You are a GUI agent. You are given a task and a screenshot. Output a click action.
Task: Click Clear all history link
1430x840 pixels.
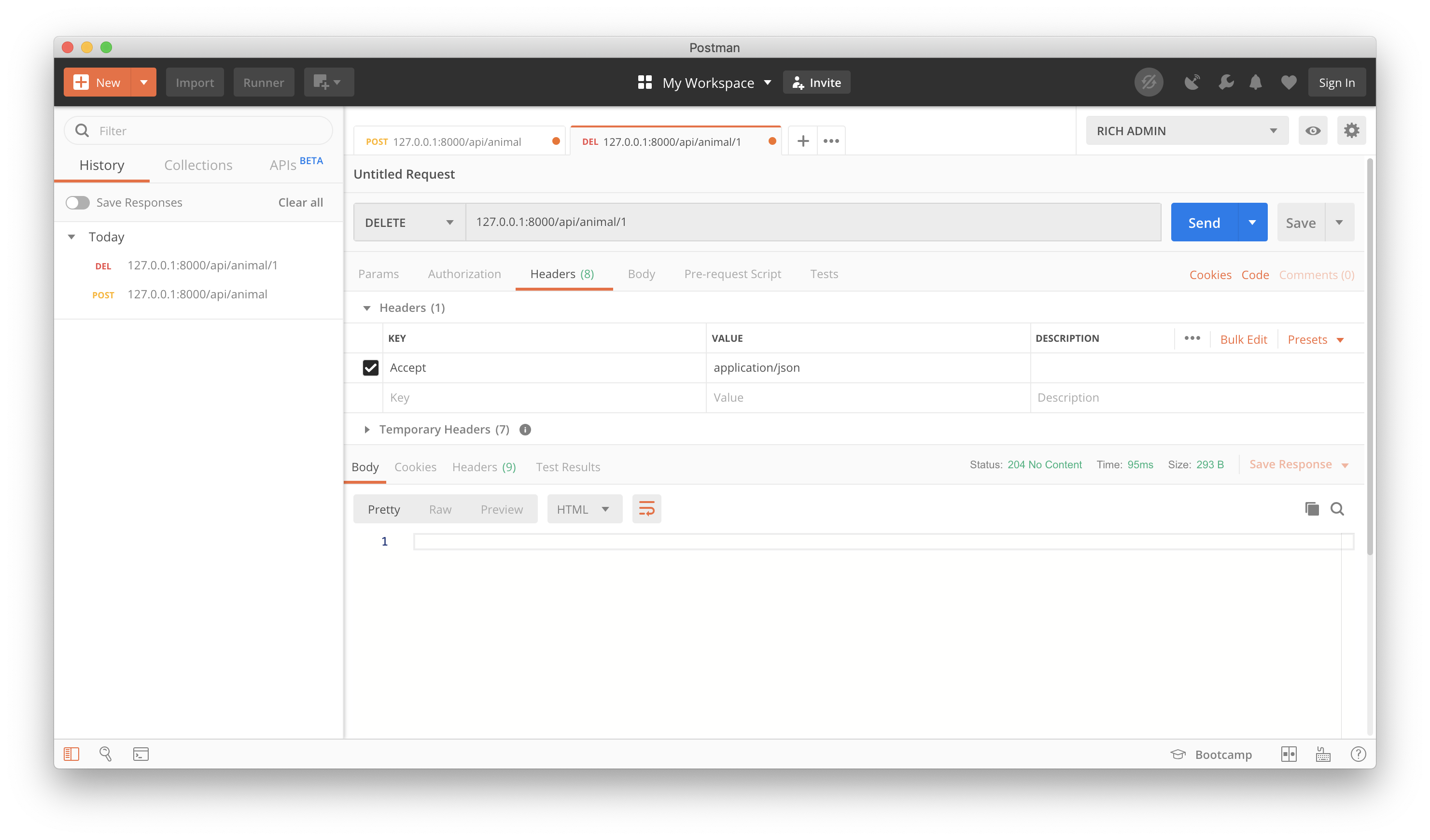pos(300,203)
